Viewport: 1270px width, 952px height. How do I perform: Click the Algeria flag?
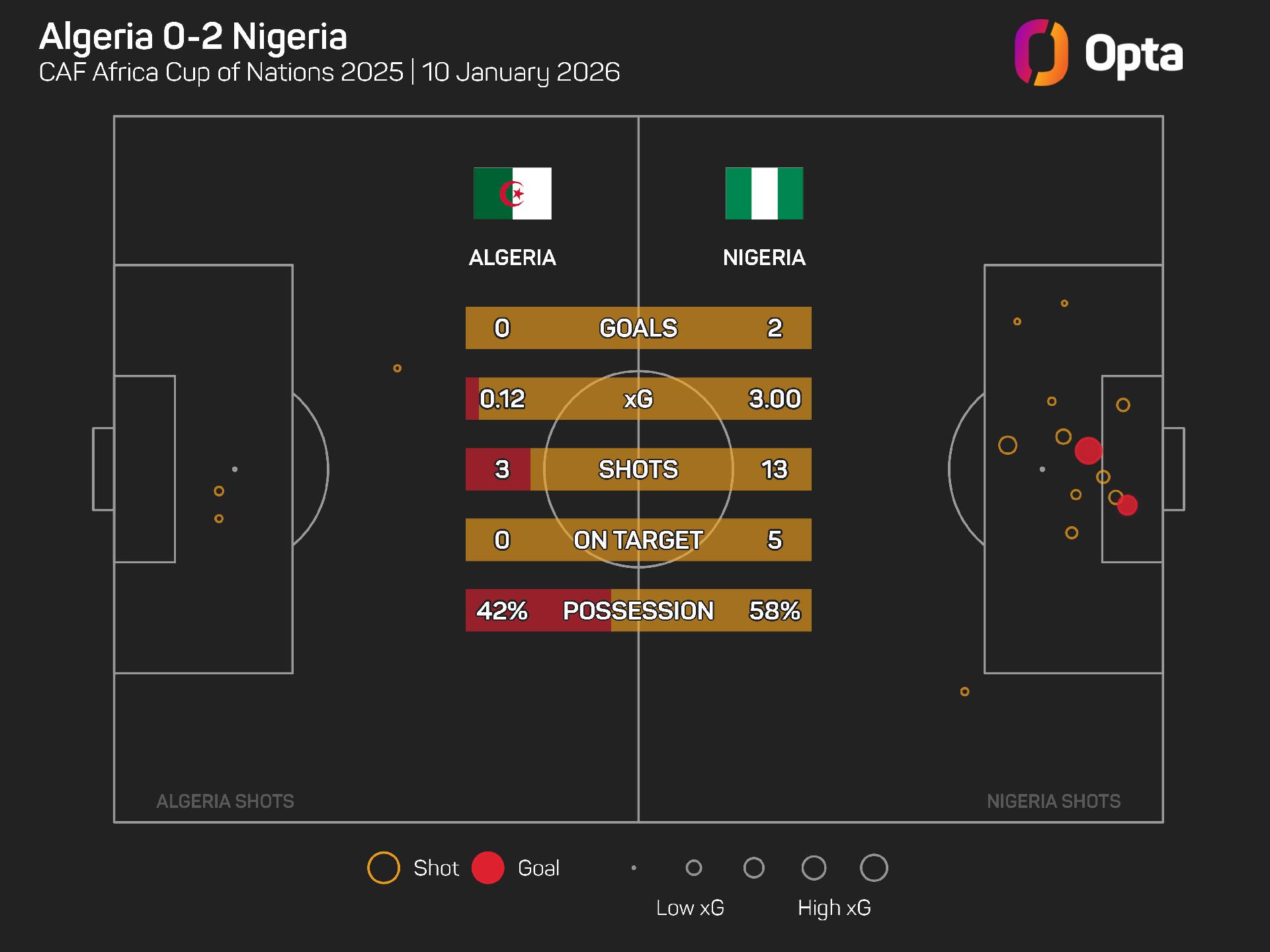[513, 194]
